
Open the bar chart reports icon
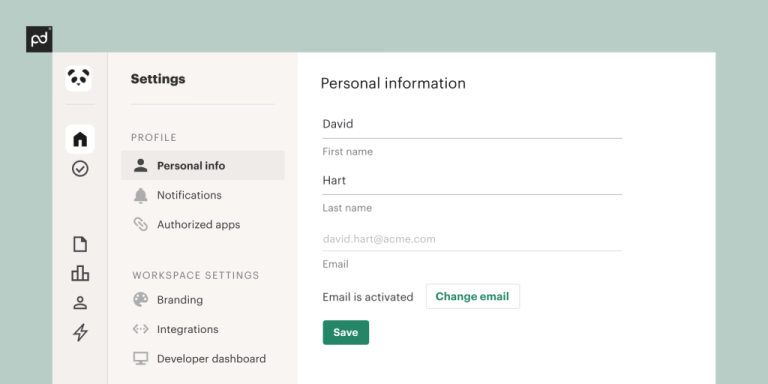click(80, 273)
